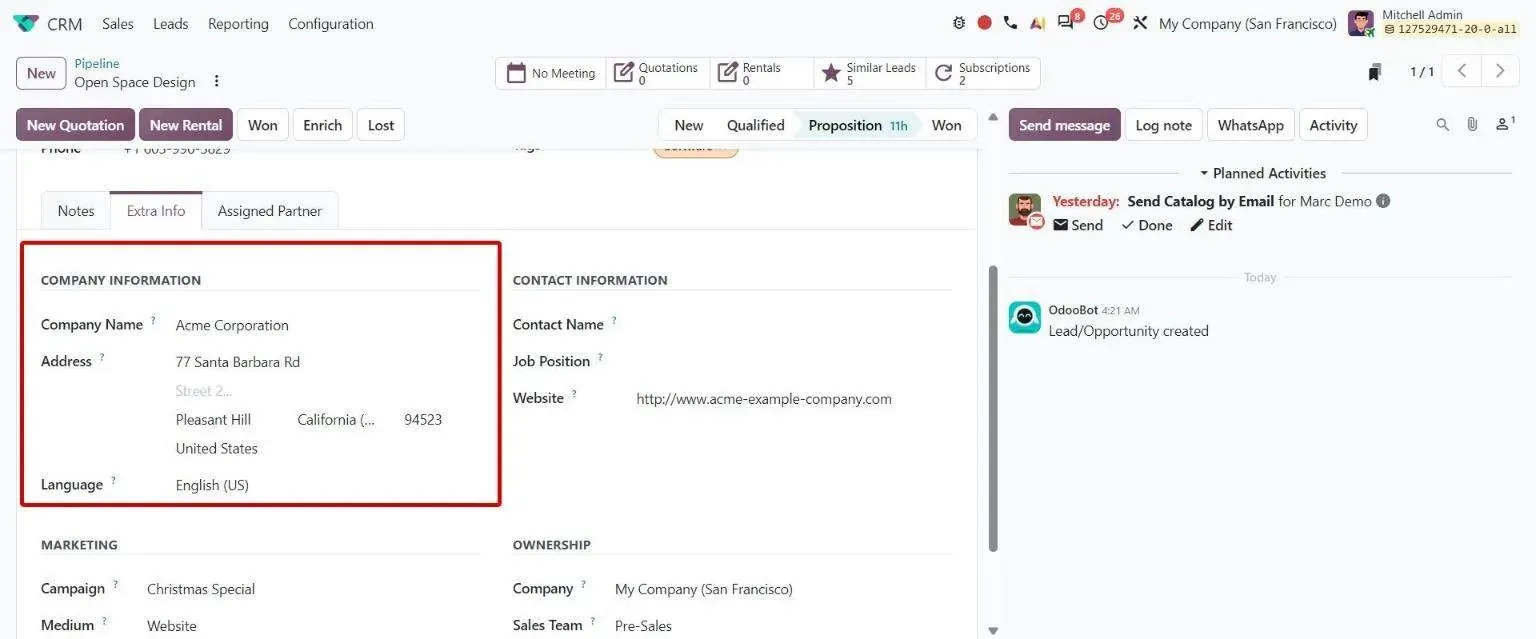Switch to the Assigned Partner tab

(x=270, y=211)
